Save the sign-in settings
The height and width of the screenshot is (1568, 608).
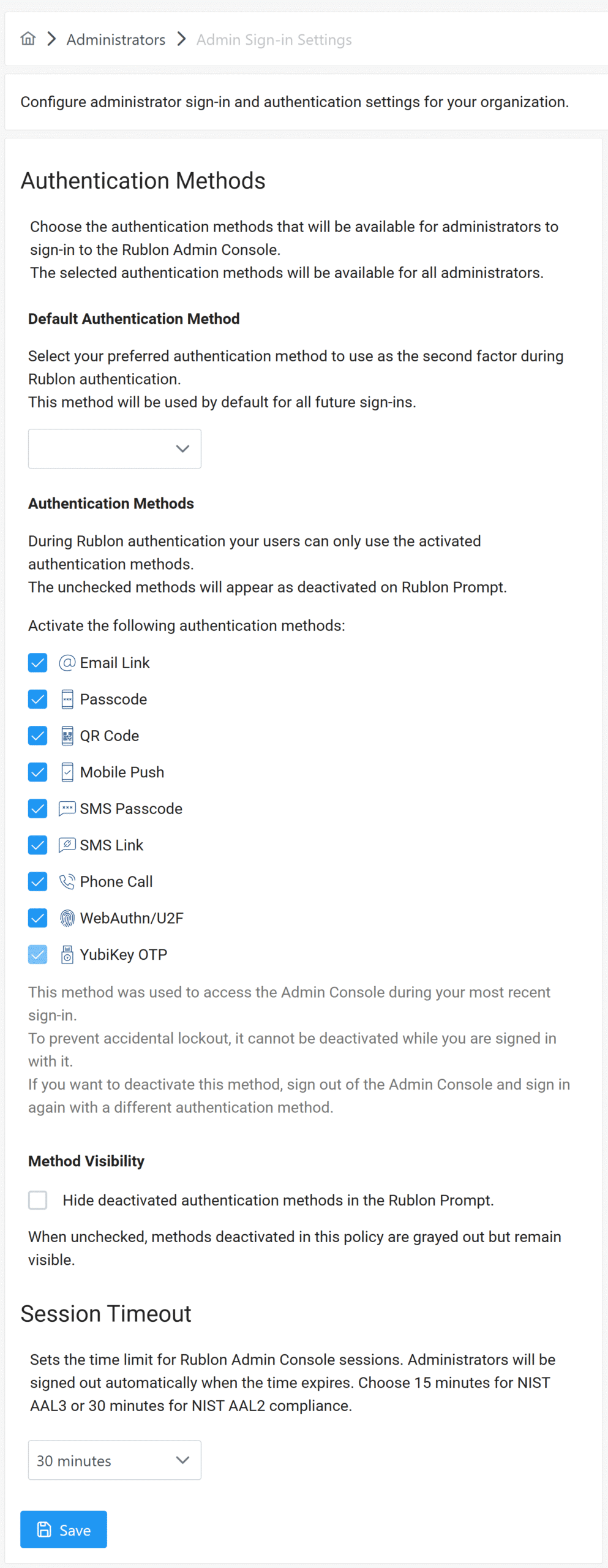pyautogui.click(x=64, y=1529)
